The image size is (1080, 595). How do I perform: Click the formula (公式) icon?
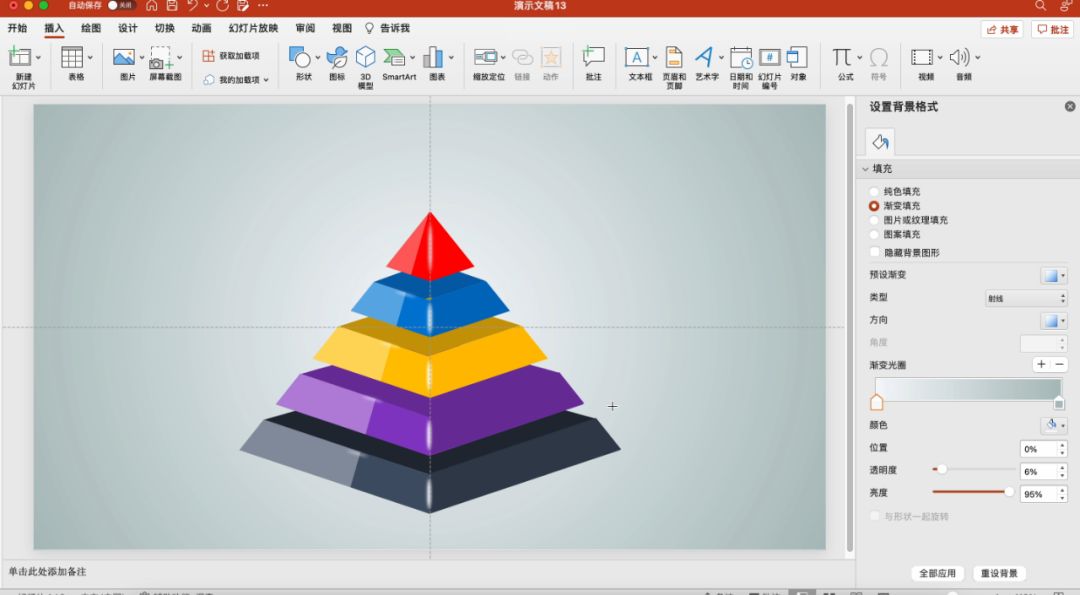coord(844,59)
